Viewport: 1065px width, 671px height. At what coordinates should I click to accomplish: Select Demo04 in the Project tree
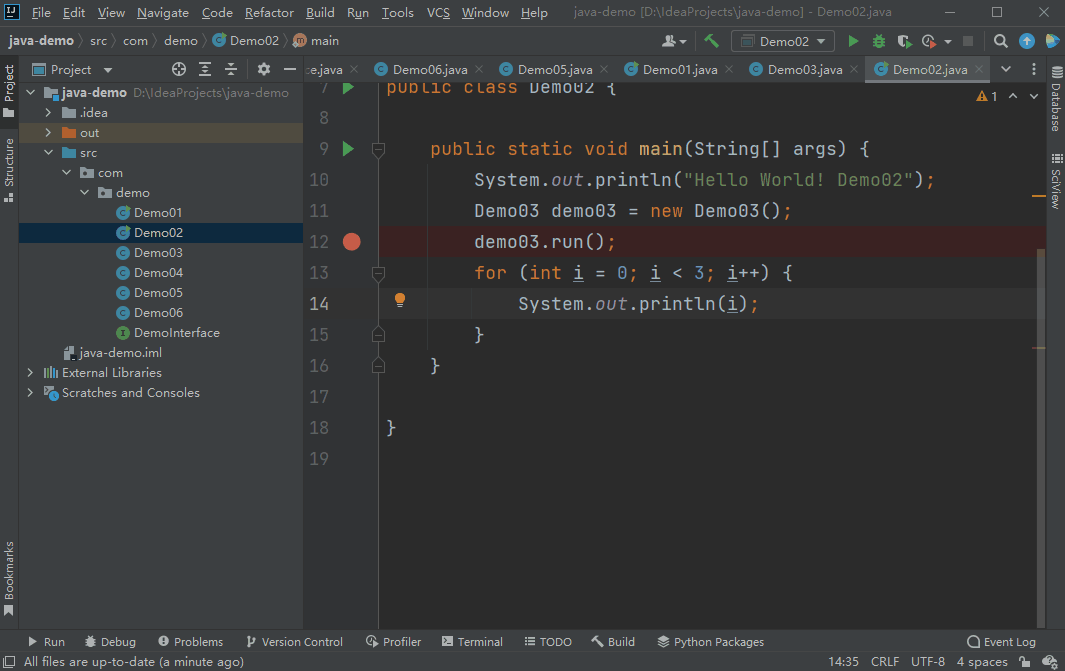(x=157, y=272)
